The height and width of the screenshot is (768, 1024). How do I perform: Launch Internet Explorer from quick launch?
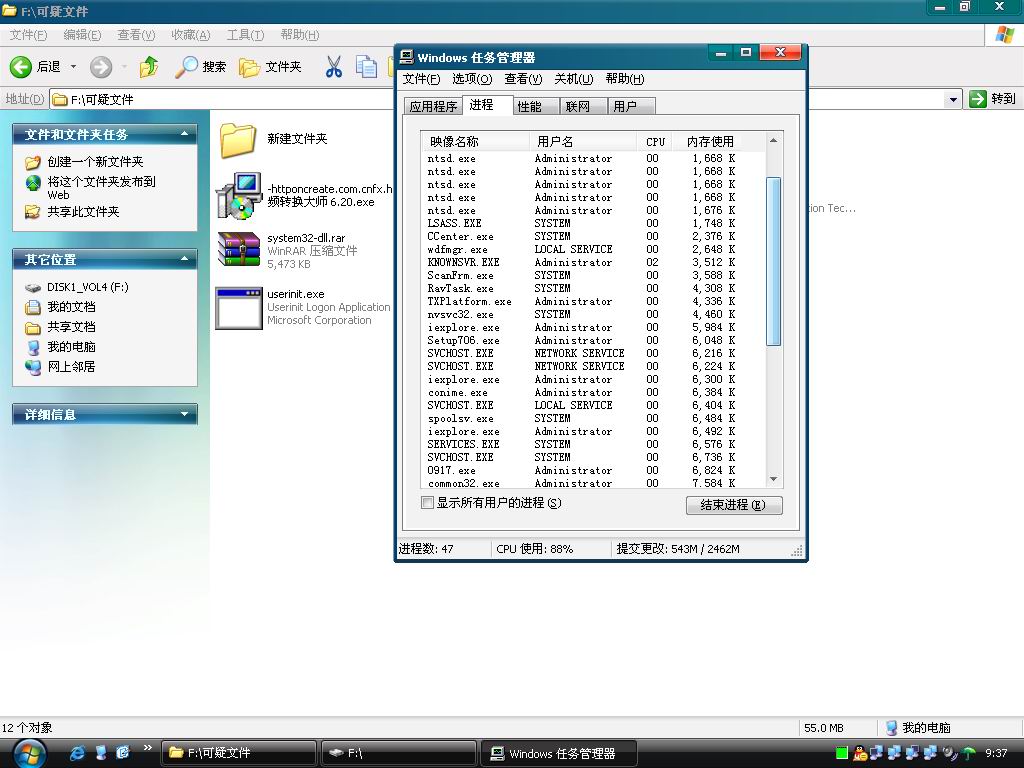click(x=78, y=753)
